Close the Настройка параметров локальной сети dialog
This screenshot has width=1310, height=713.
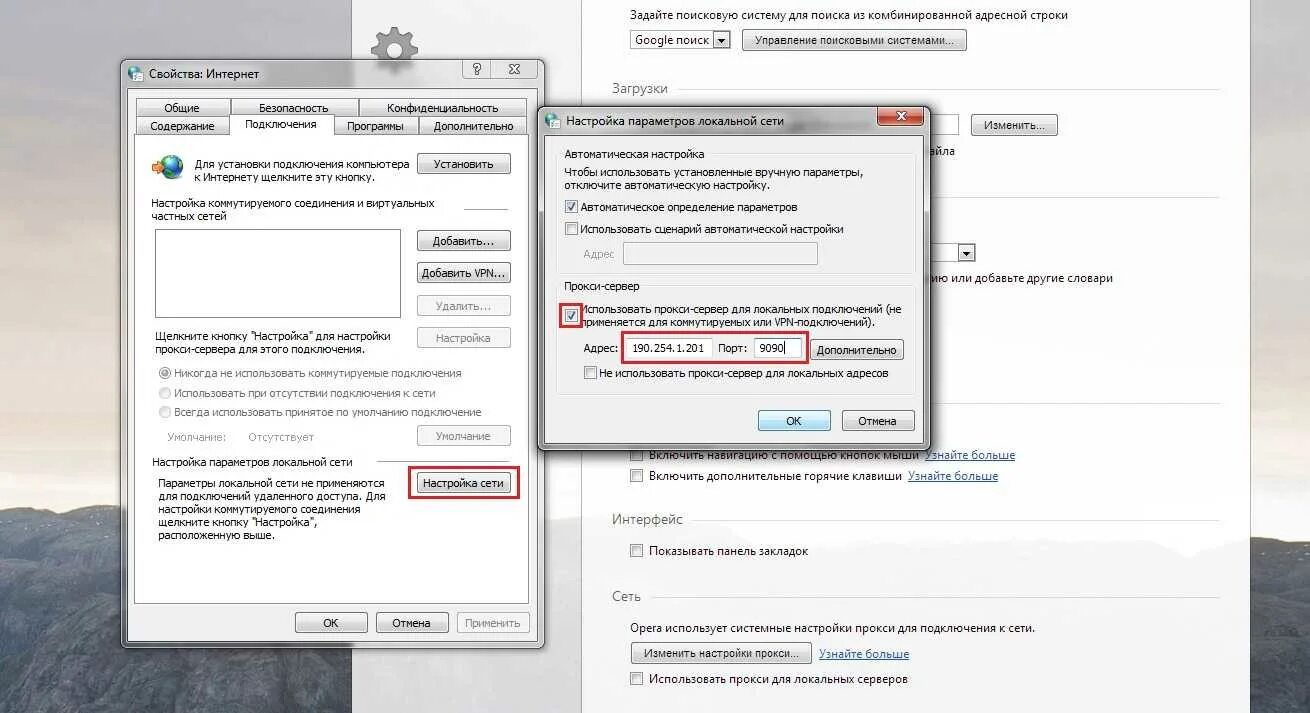[x=899, y=117]
